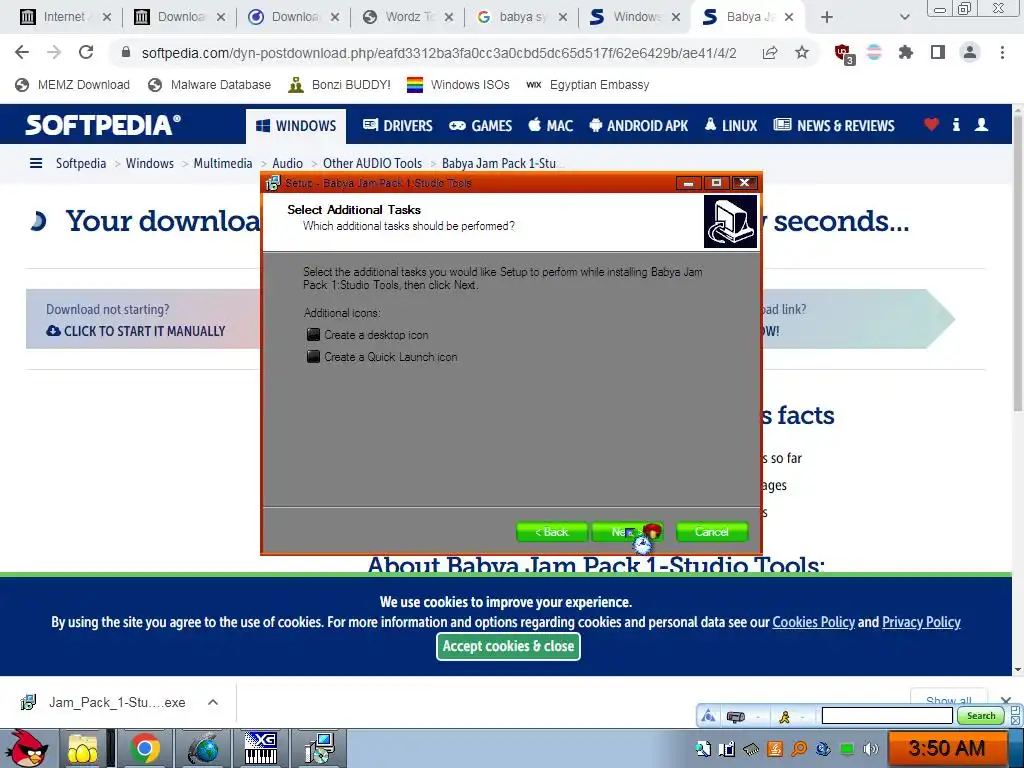This screenshot has height=768, width=1024.
Task: Open the file folder taskbar icon
Action: click(x=83, y=748)
